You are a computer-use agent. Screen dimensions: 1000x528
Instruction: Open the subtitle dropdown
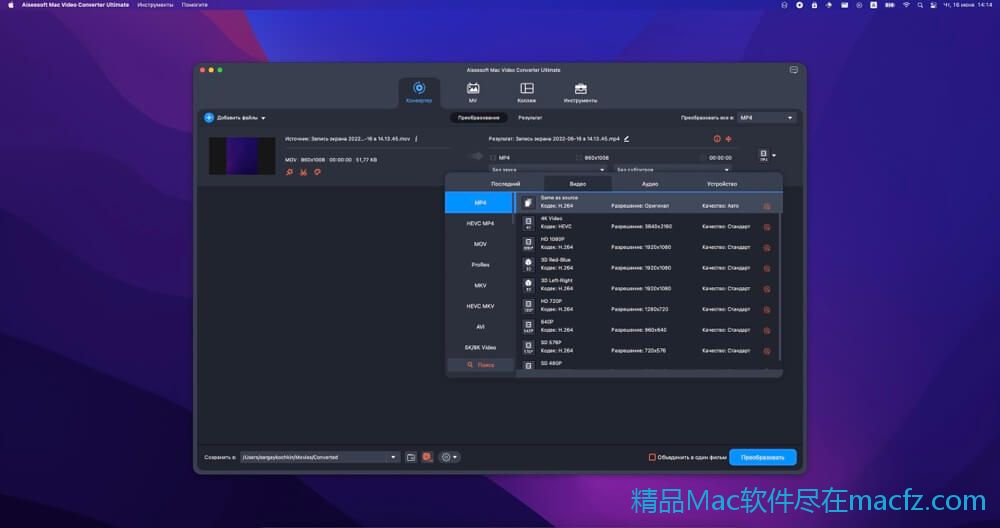point(672,170)
